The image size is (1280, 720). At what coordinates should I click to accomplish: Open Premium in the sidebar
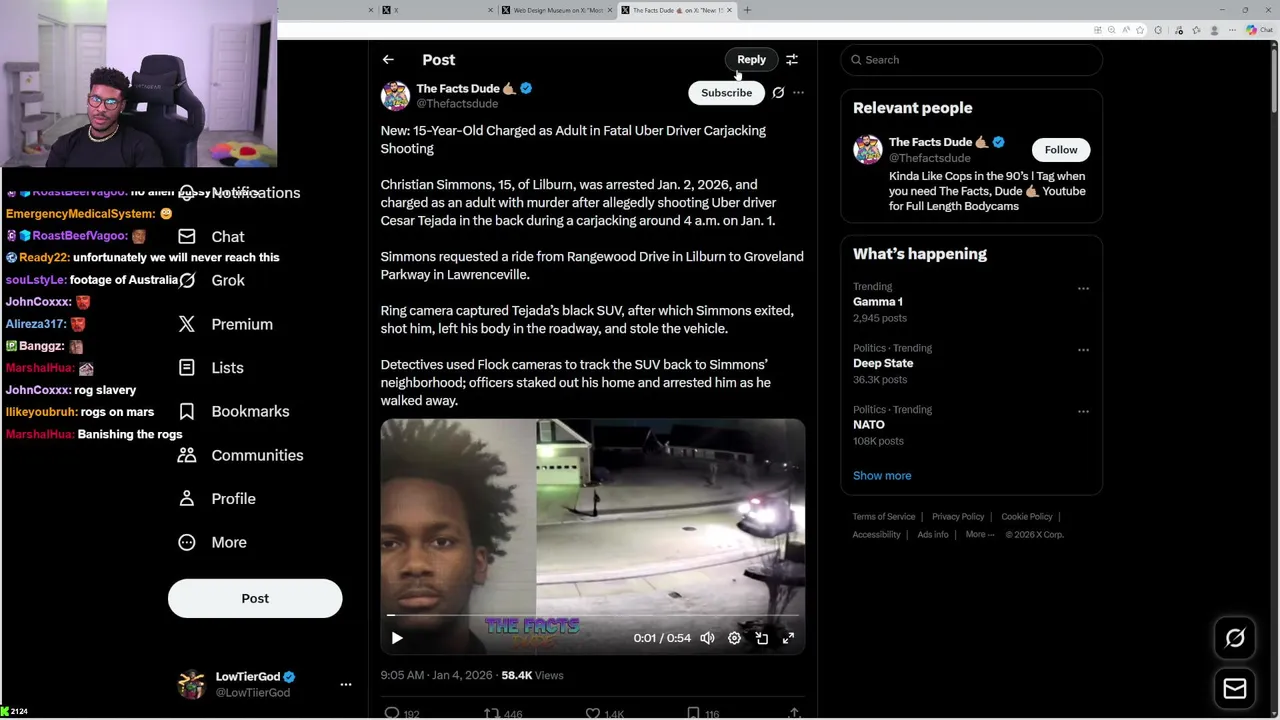(x=225, y=324)
